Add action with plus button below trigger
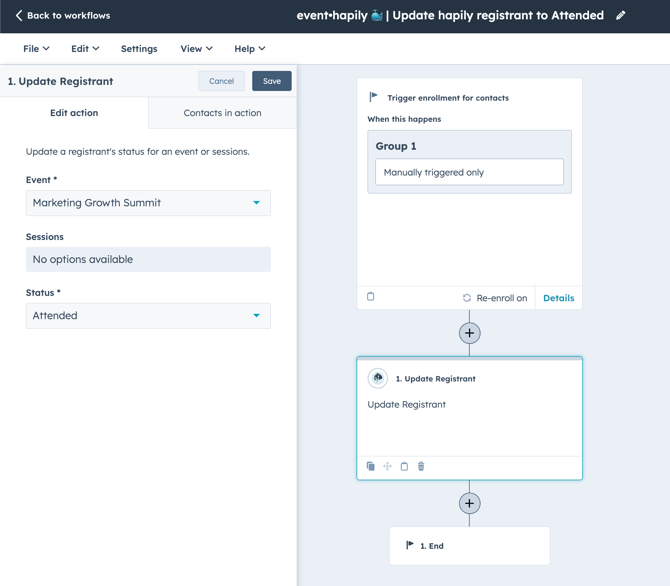The height and width of the screenshot is (586, 670). click(x=469, y=333)
